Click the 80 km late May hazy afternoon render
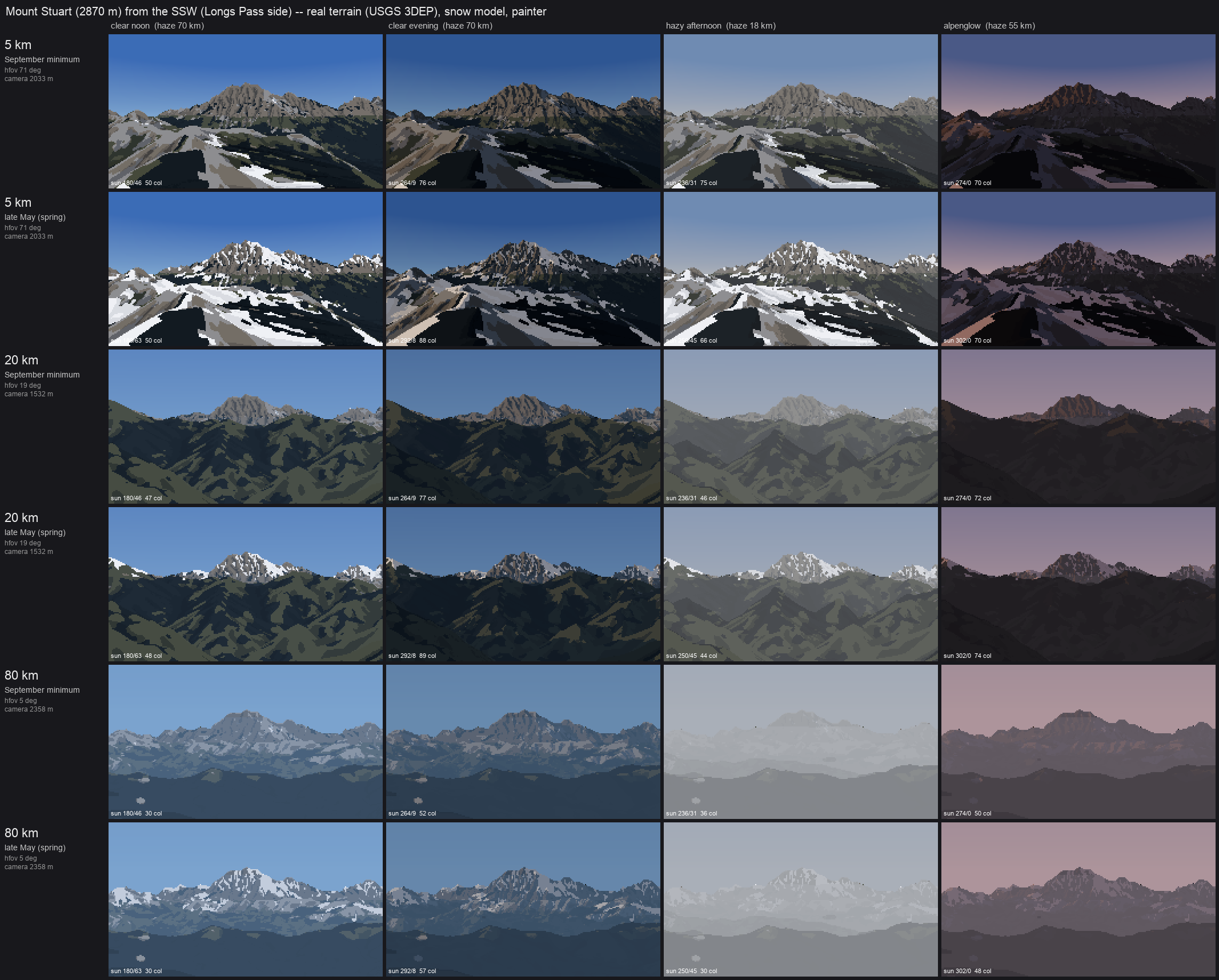The width and height of the screenshot is (1219, 980). (x=801, y=899)
